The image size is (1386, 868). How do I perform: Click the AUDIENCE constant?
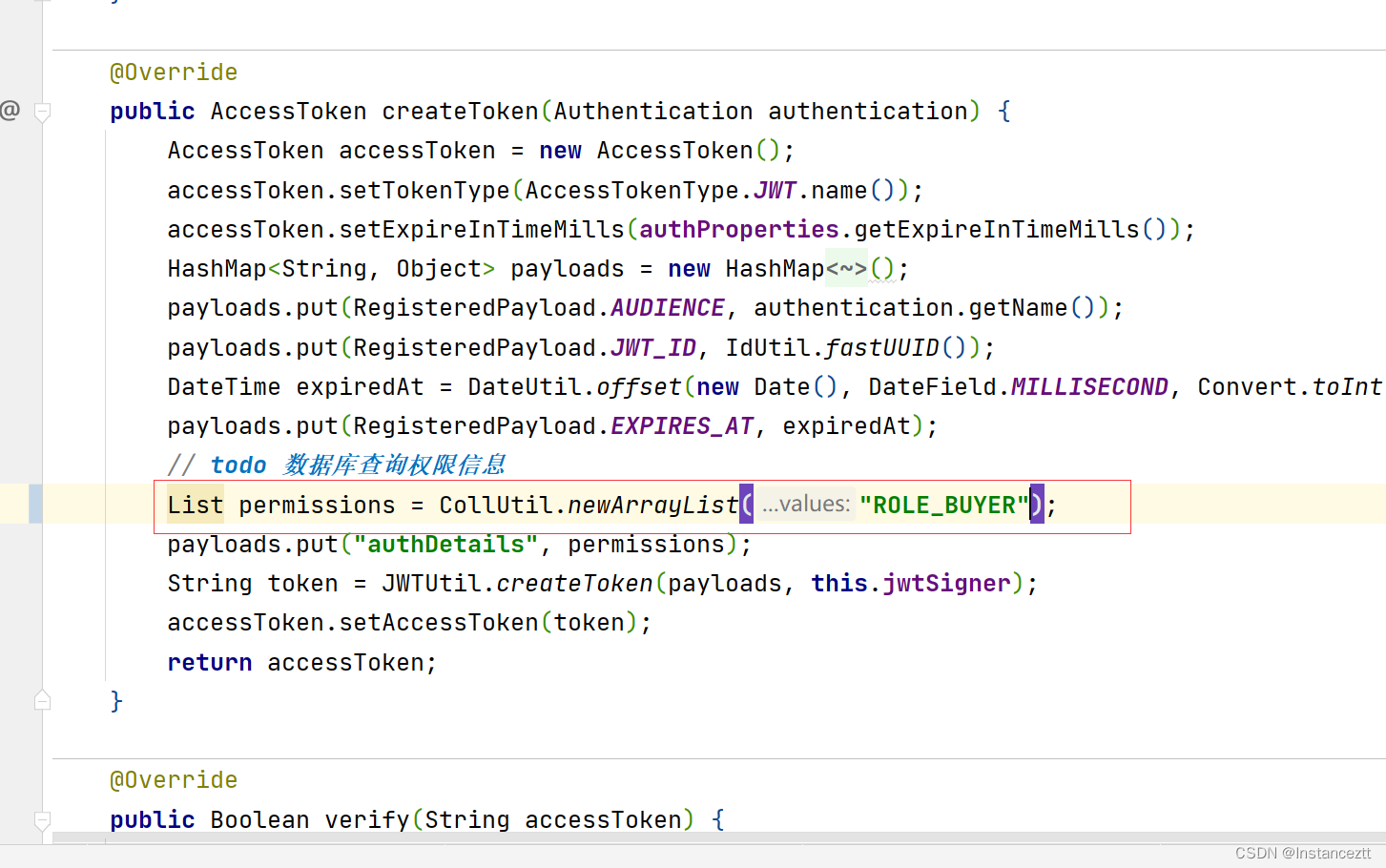pos(668,308)
